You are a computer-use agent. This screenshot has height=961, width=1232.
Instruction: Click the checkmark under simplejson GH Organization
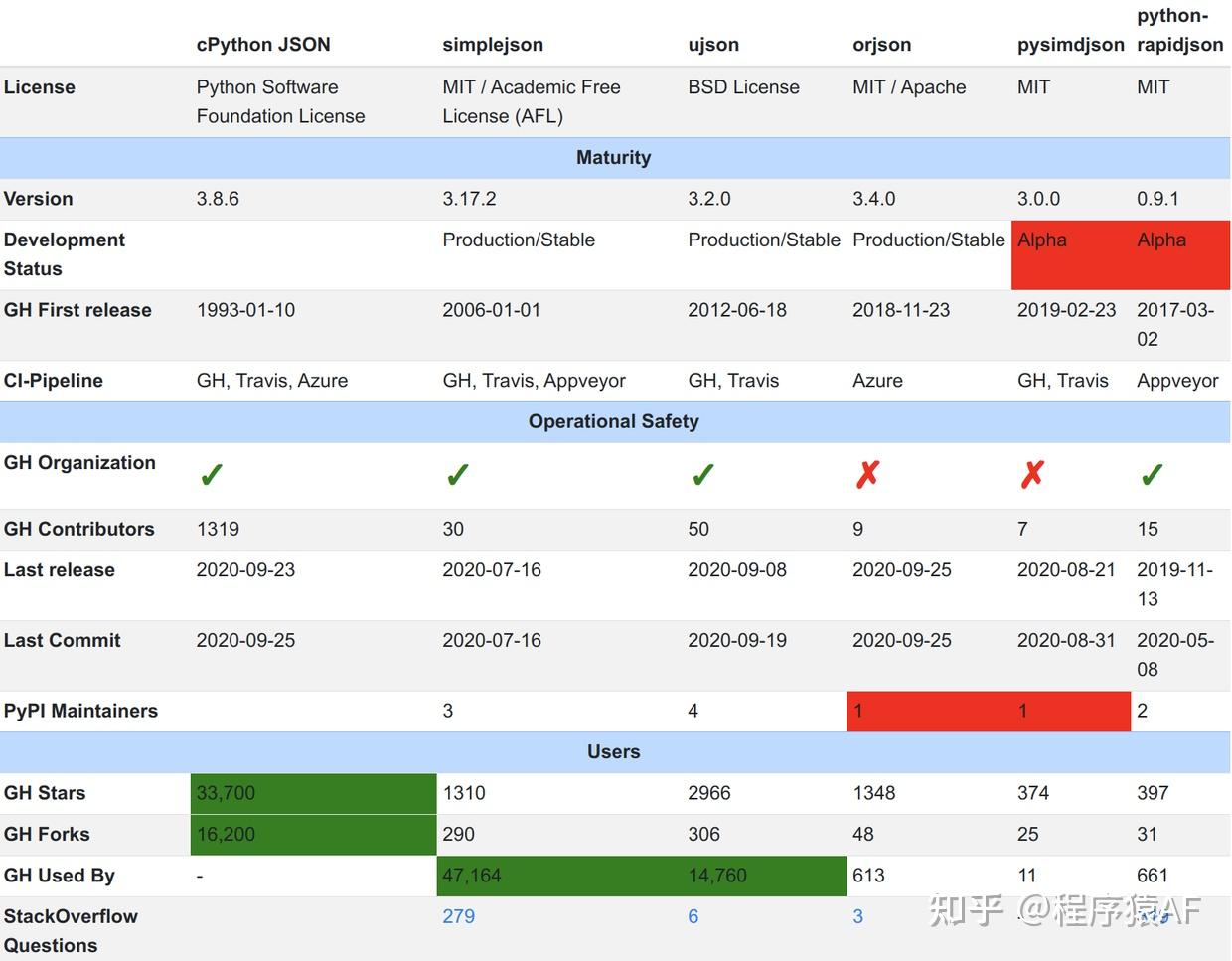[456, 474]
